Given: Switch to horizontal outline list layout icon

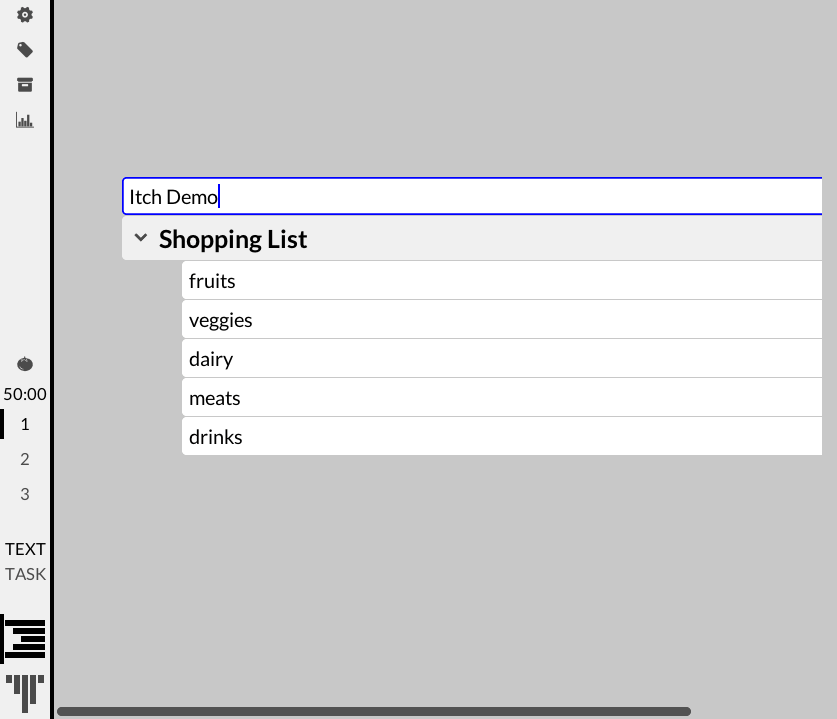Looking at the screenshot, I should [x=25, y=639].
